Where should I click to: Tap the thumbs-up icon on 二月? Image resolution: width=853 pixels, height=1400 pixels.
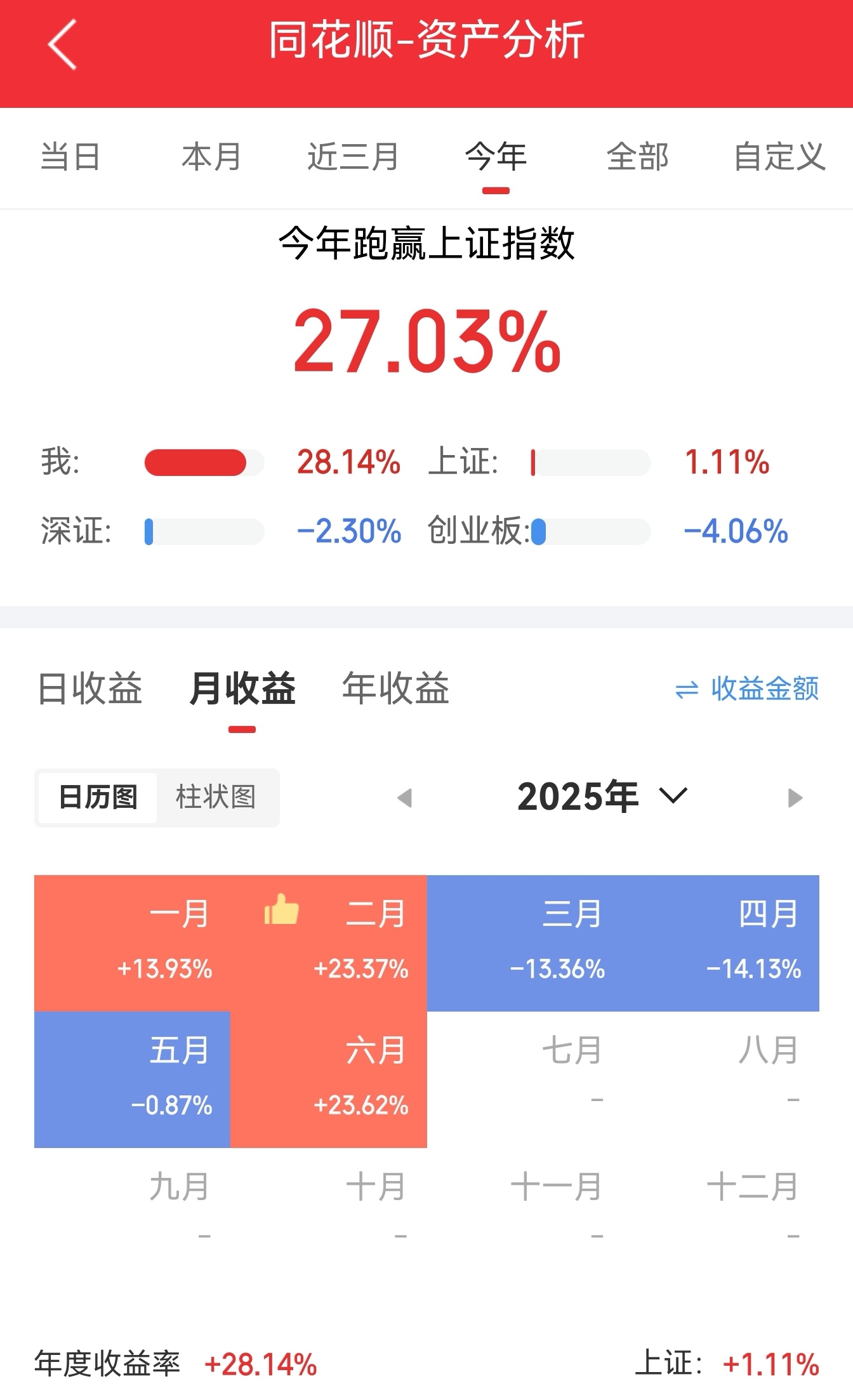pyautogui.click(x=281, y=909)
